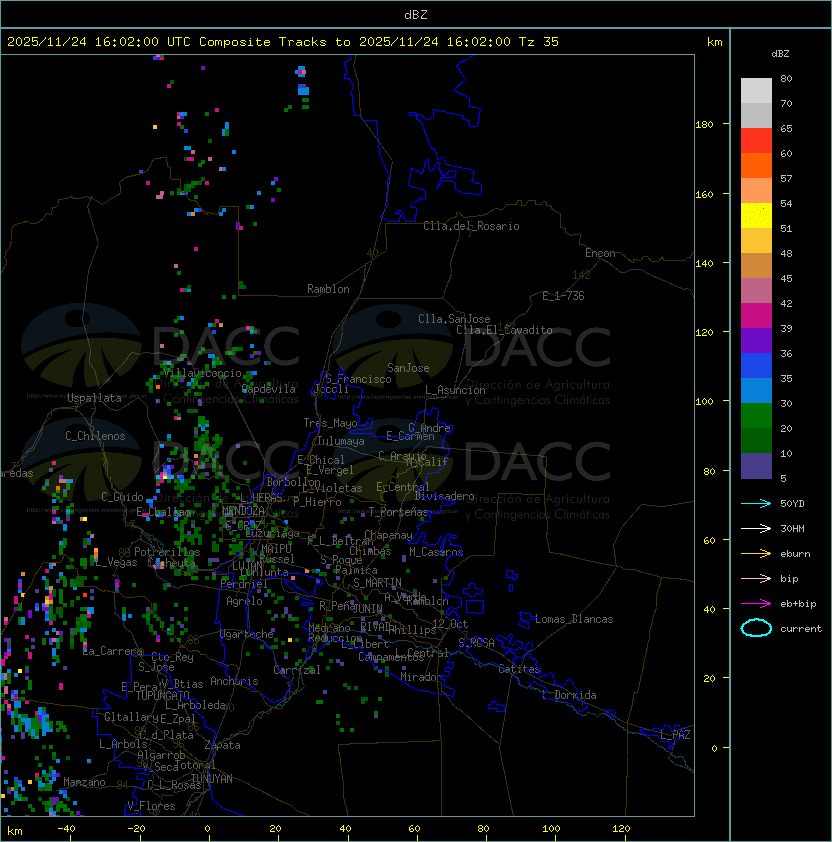The width and height of the screenshot is (832, 842).
Task: Click the 'Ugarteche' label
Action: 247,634
